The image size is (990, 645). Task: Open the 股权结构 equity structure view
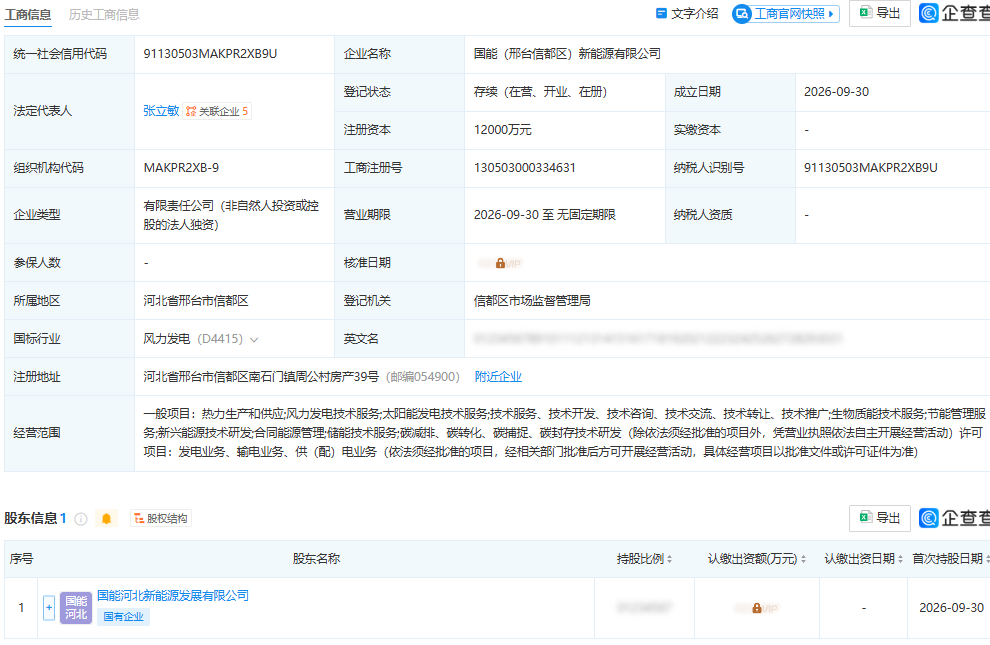(160, 519)
